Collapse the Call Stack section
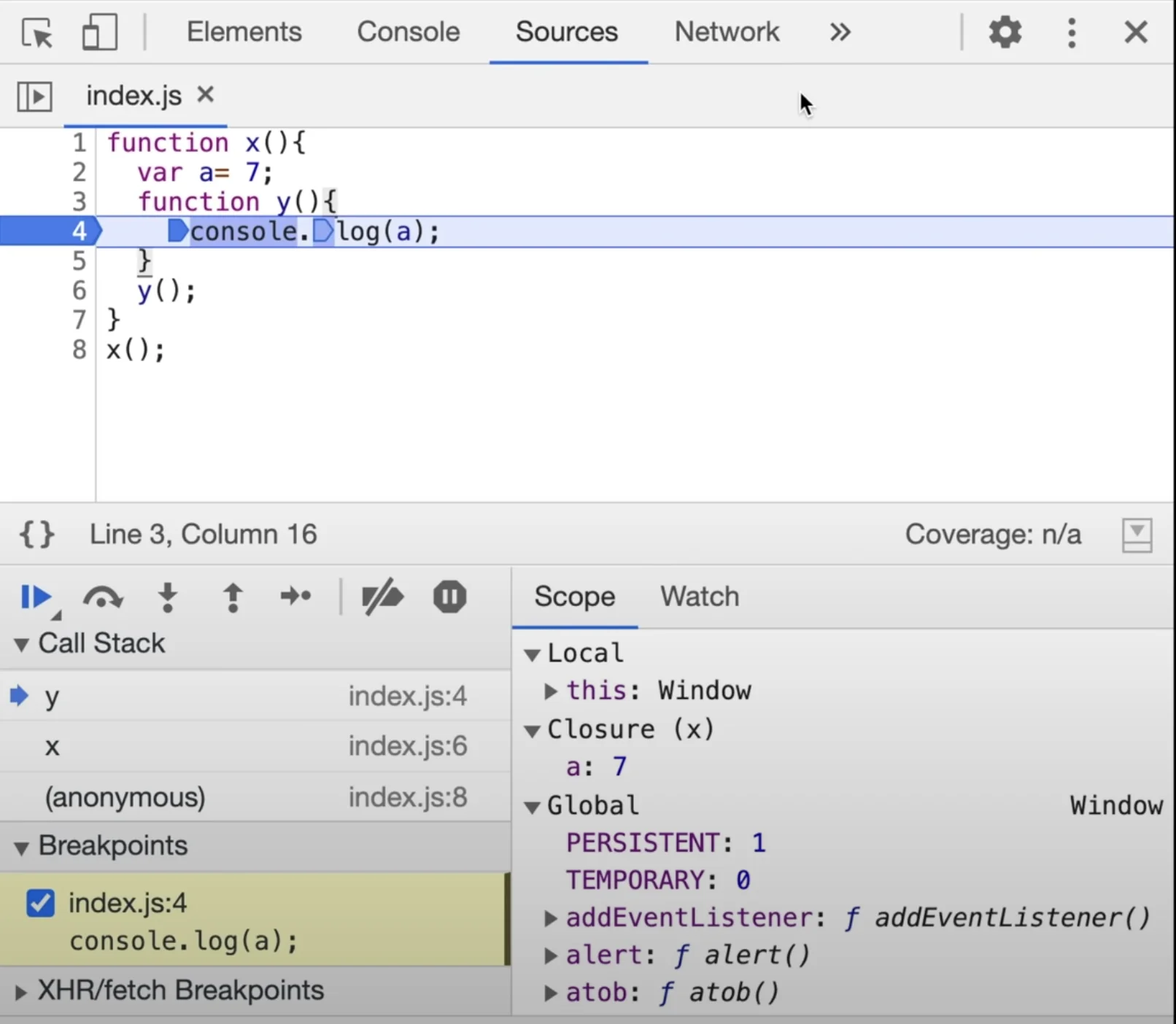This screenshot has width=1176, height=1024. (x=21, y=645)
